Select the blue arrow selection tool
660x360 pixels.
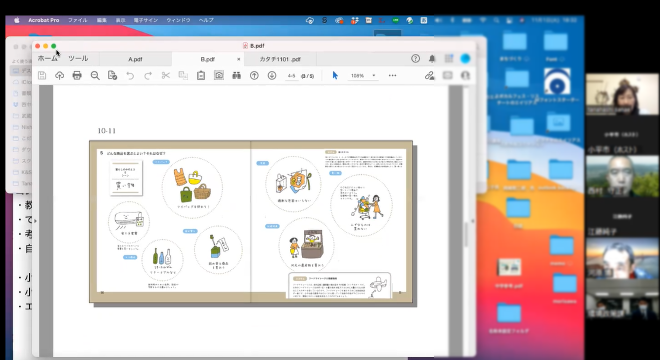pyautogui.click(x=335, y=75)
